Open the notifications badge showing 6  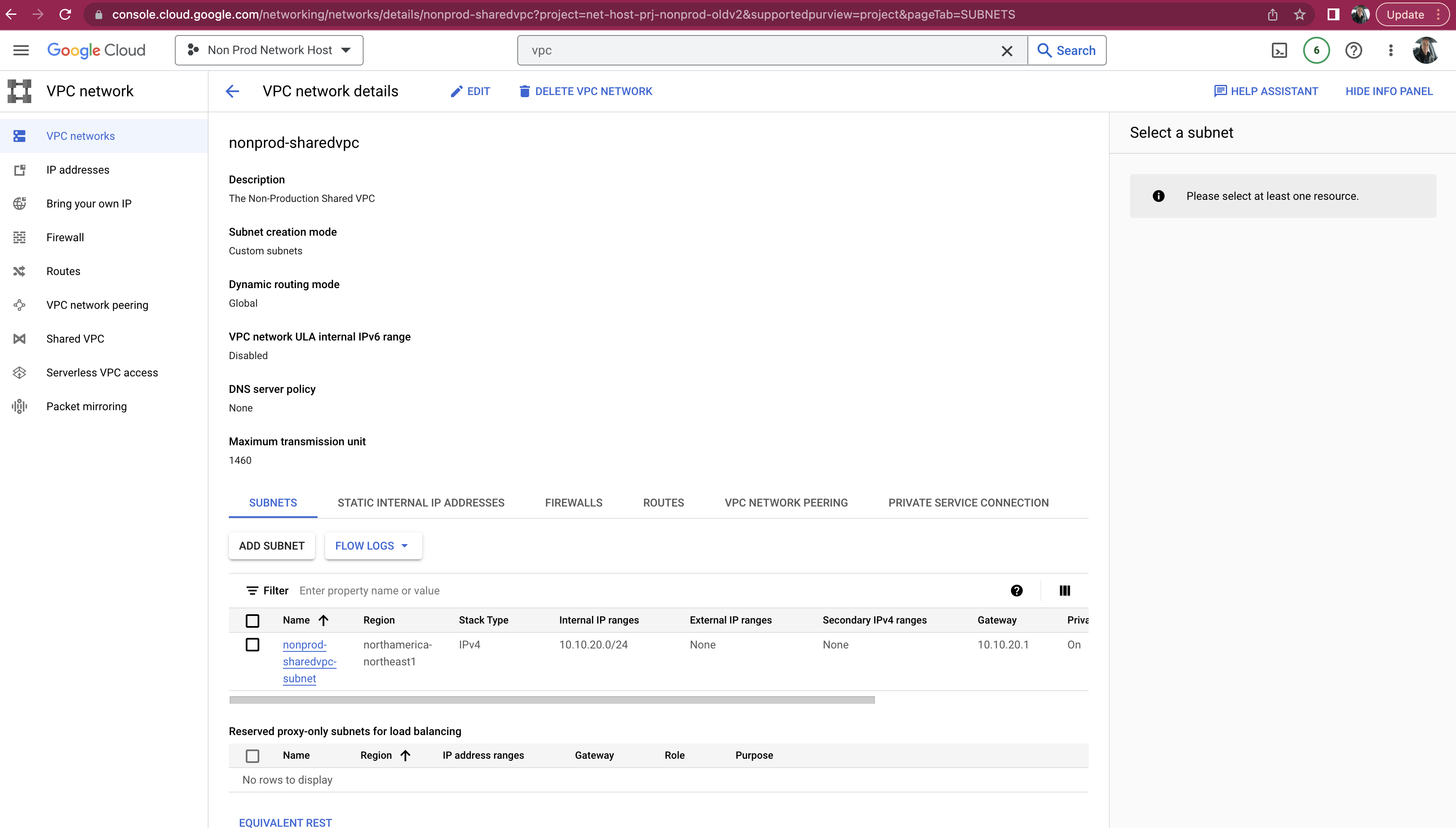(x=1316, y=50)
